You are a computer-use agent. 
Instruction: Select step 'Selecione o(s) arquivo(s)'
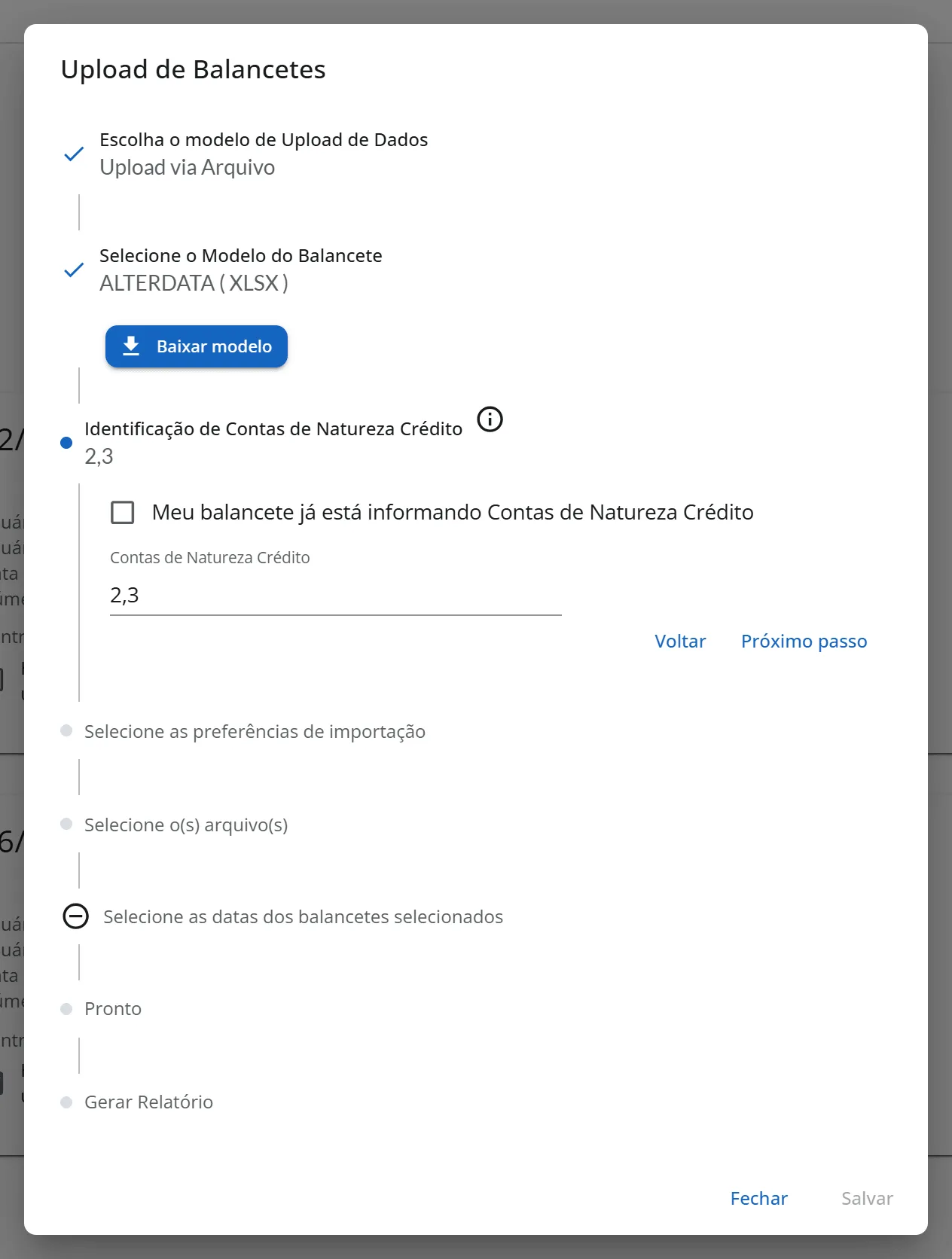[186, 825]
